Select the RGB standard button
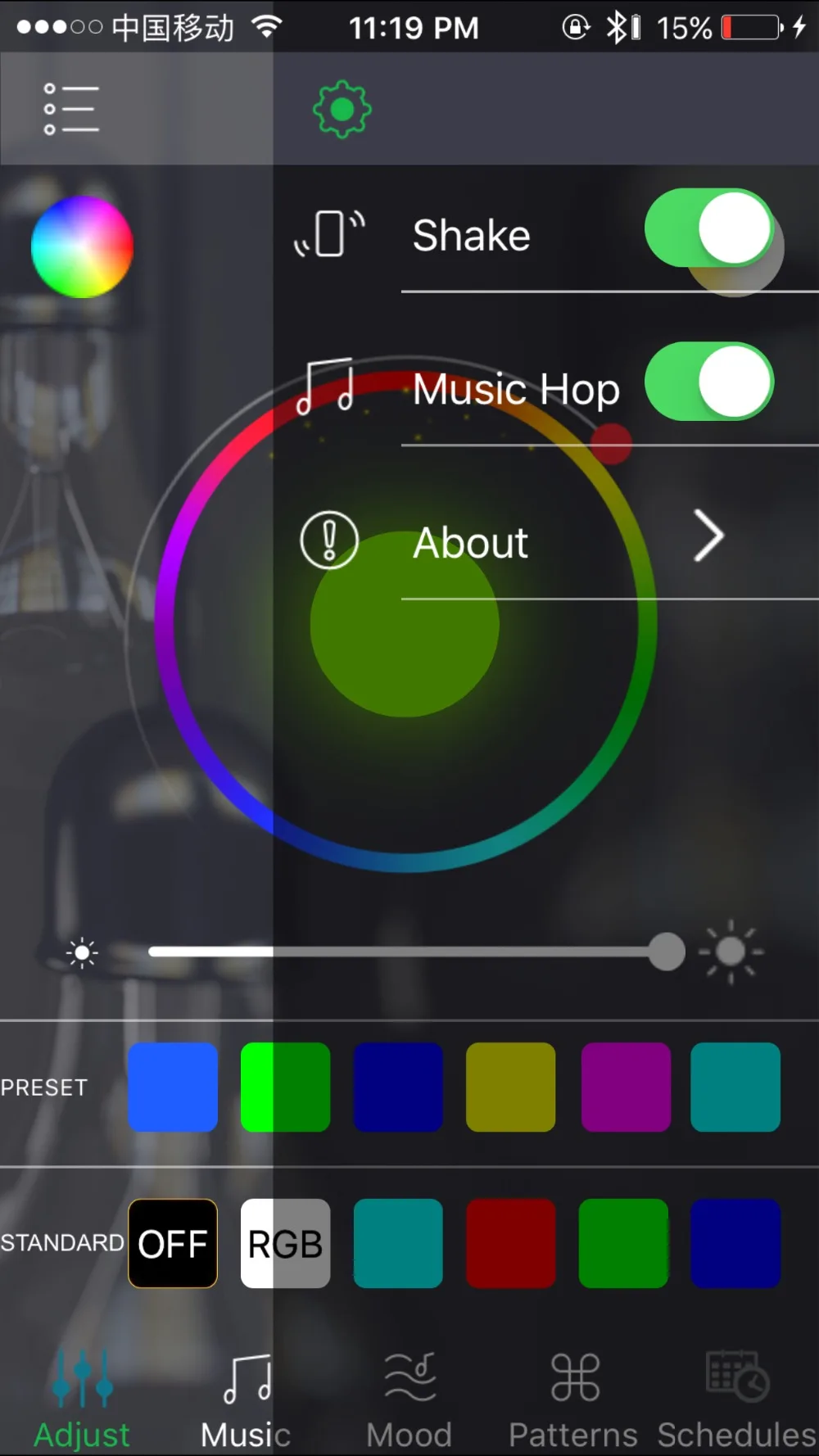This screenshot has height=1456, width=819. (285, 1243)
